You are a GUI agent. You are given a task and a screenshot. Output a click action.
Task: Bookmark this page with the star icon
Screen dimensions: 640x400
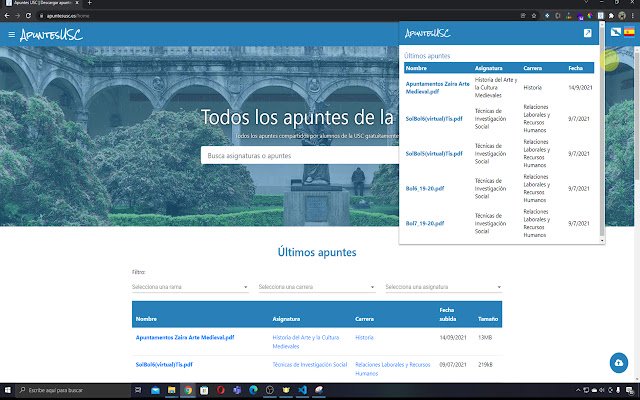[533, 16]
